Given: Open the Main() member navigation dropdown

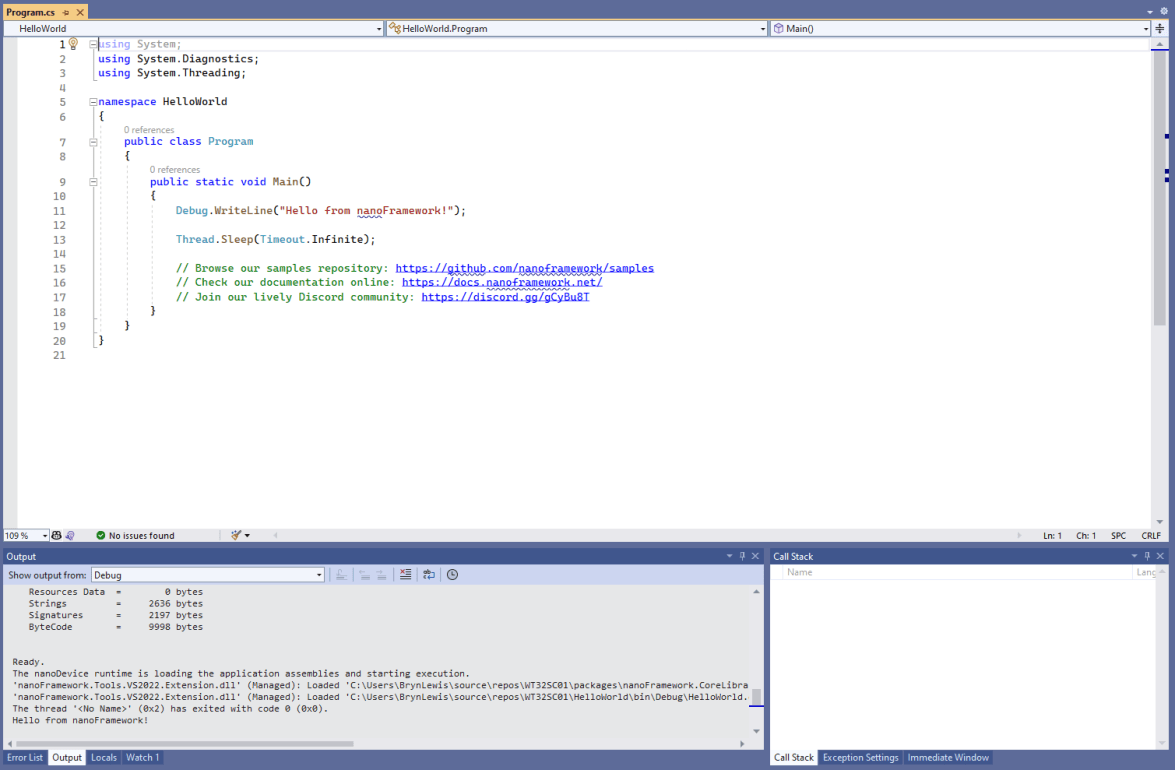Looking at the screenshot, I should pos(1146,29).
